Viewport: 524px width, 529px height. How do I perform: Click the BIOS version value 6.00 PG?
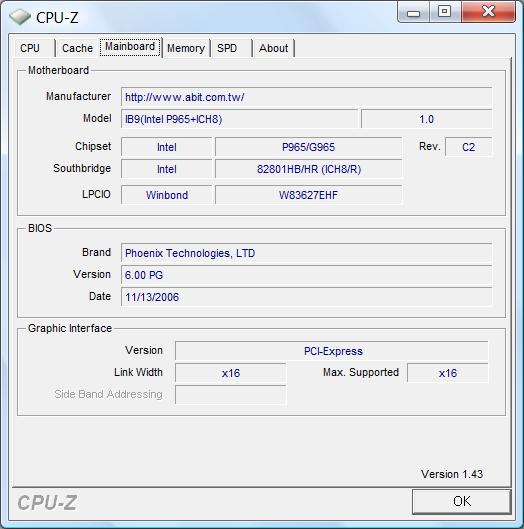click(306, 275)
